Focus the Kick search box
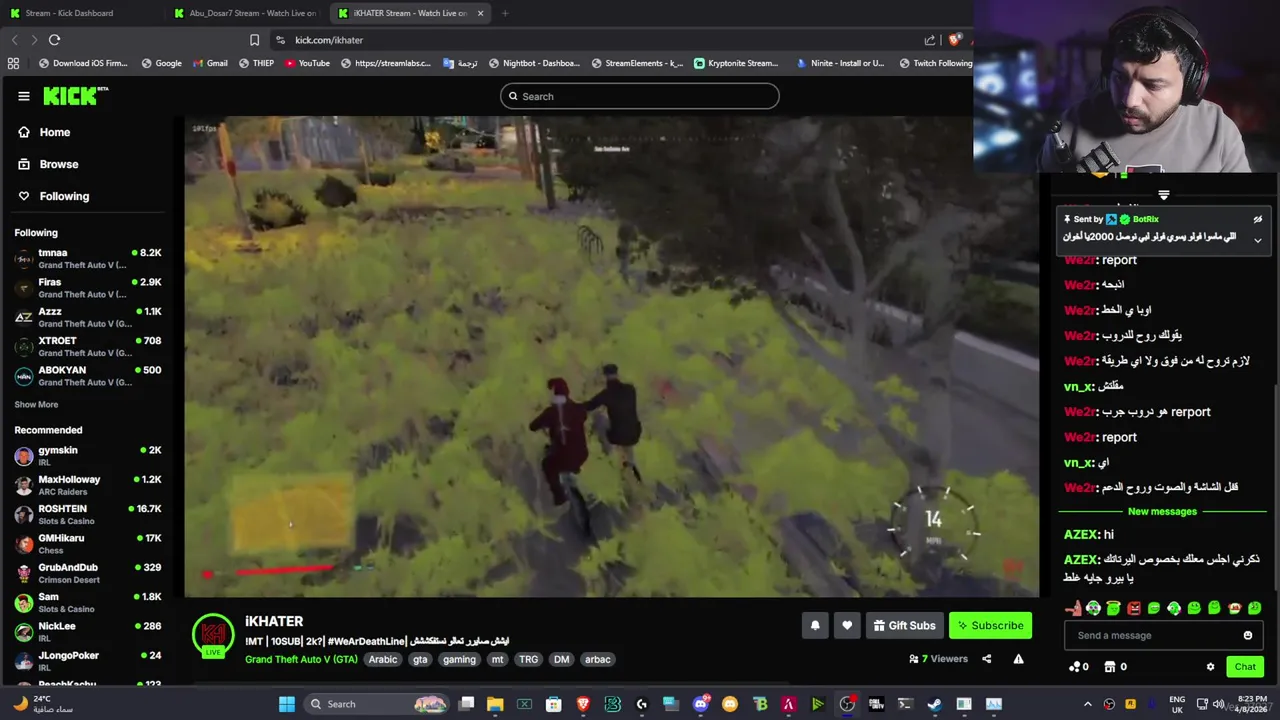 pos(640,96)
